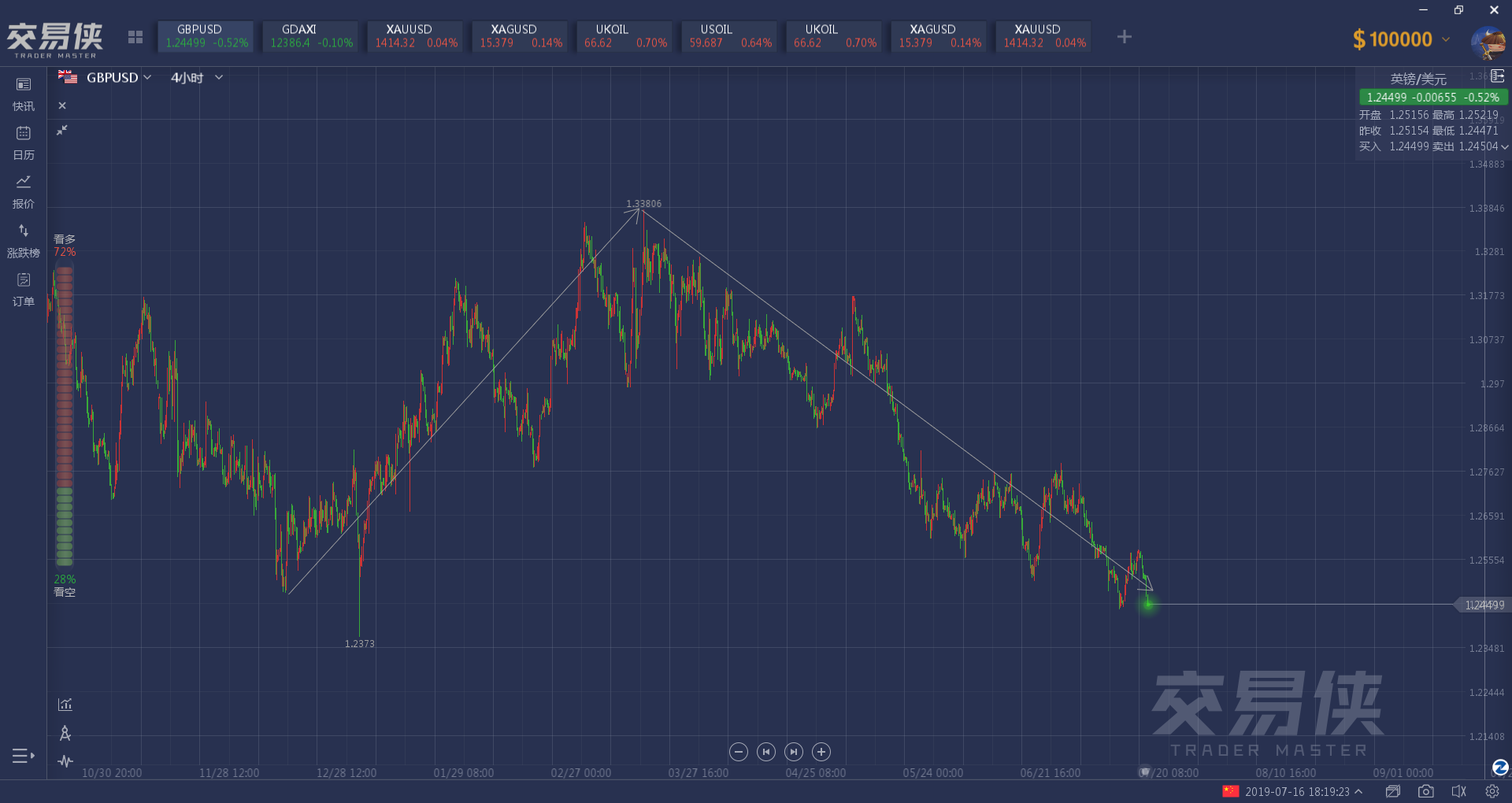Viewport: 1512px width, 803px height.
Task: Switch to the GDAXI ticker tab
Action: coord(310,36)
